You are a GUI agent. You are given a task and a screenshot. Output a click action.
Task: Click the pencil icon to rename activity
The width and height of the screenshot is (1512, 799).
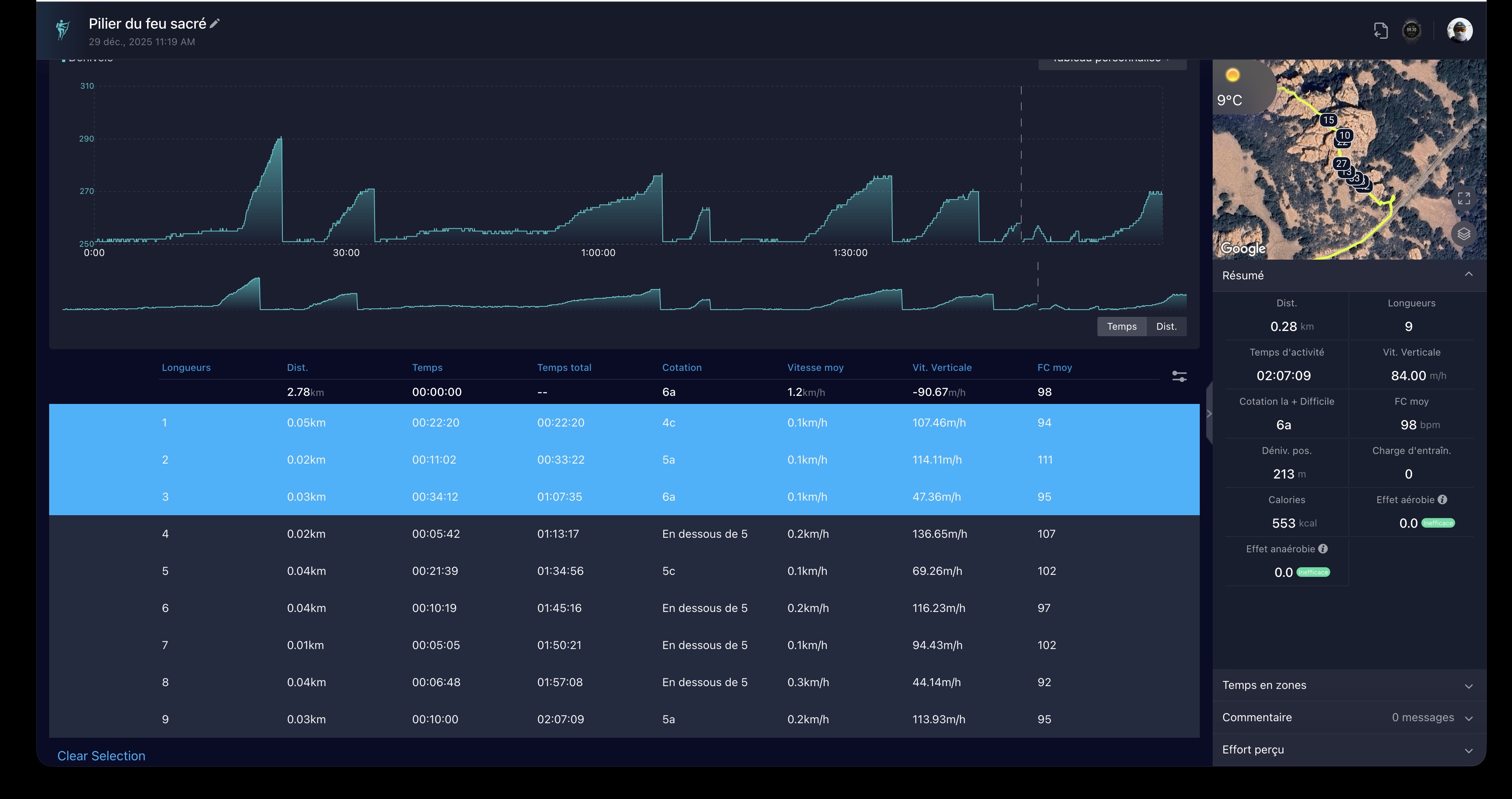(215, 23)
